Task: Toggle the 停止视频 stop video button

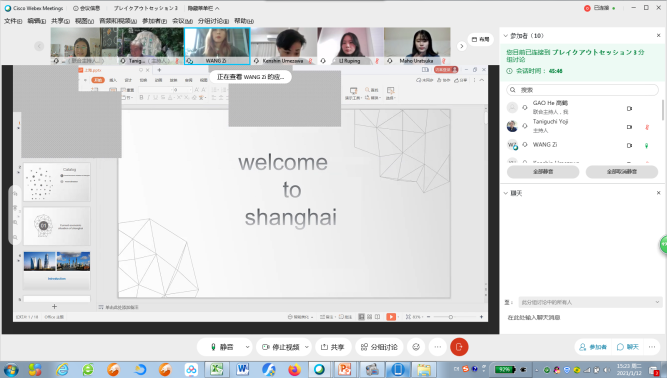Action: coord(281,347)
